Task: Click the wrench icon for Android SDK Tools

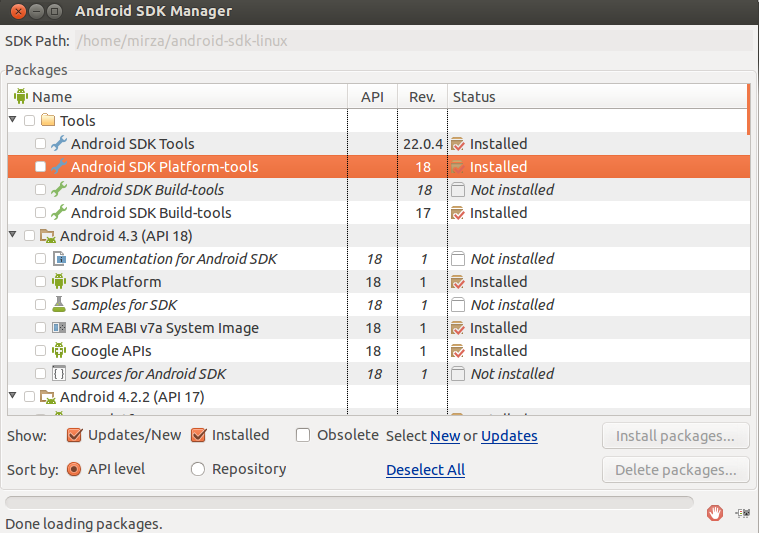Action: pyautogui.click(x=59, y=143)
